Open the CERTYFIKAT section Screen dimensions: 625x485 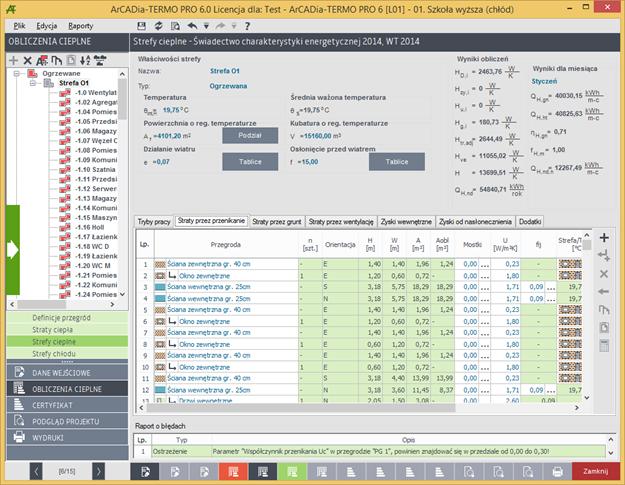(x=67, y=405)
